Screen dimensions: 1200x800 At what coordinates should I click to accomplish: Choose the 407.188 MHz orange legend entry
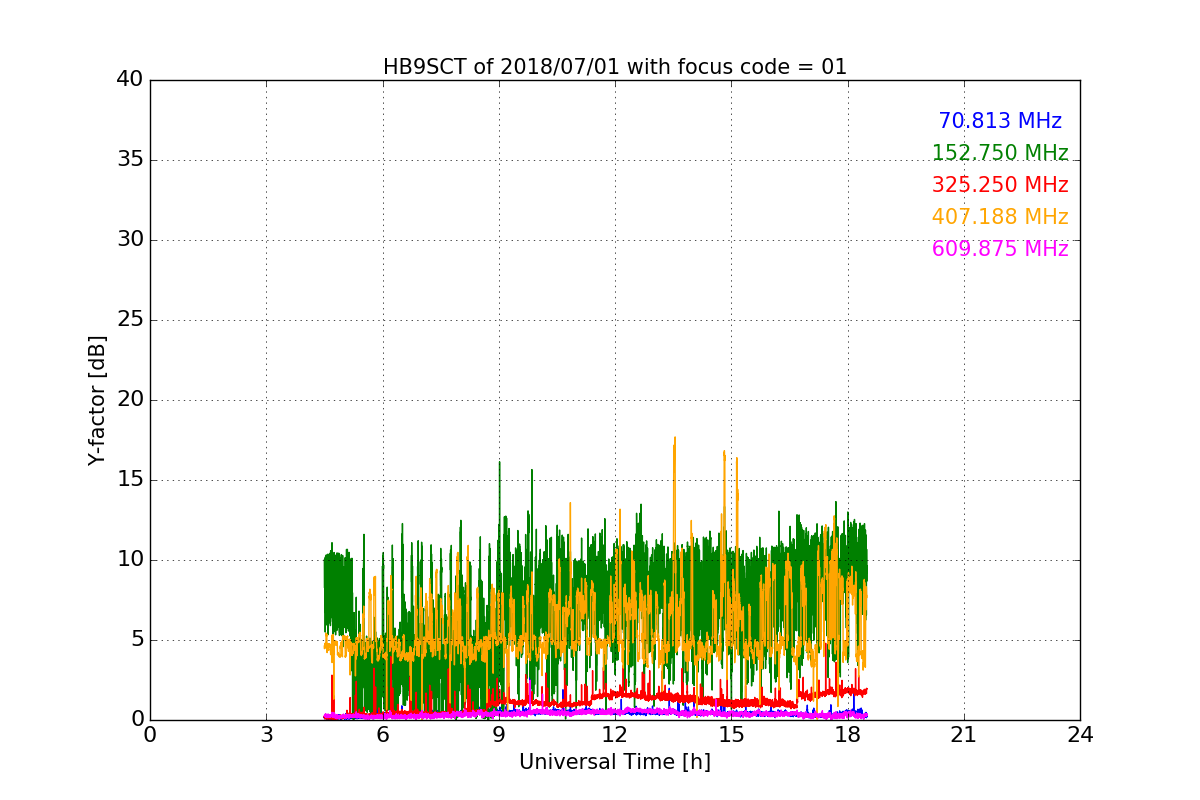pos(999,217)
